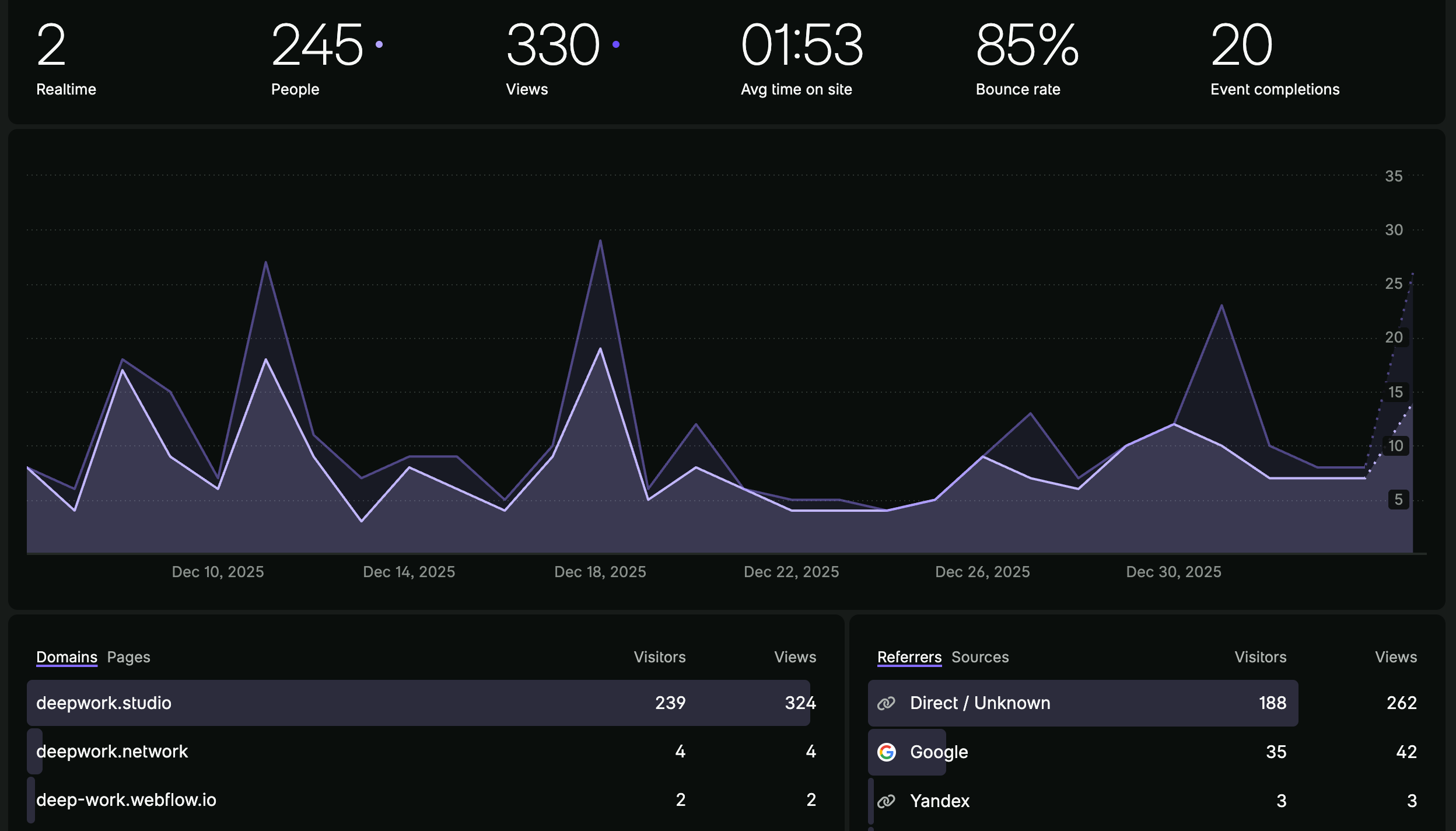Select the Referrers tab
Viewport: 1456px width, 831px height.
[909, 657]
